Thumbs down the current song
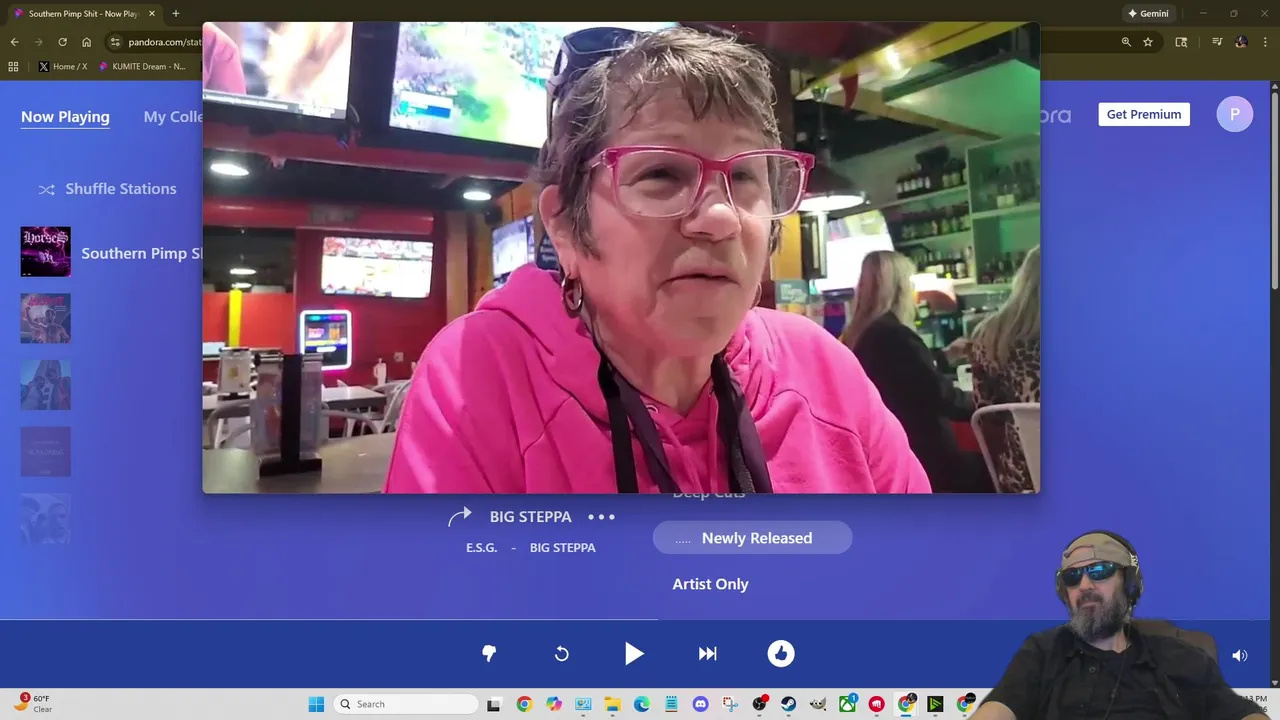Image resolution: width=1280 pixels, height=720 pixels. 489,653
